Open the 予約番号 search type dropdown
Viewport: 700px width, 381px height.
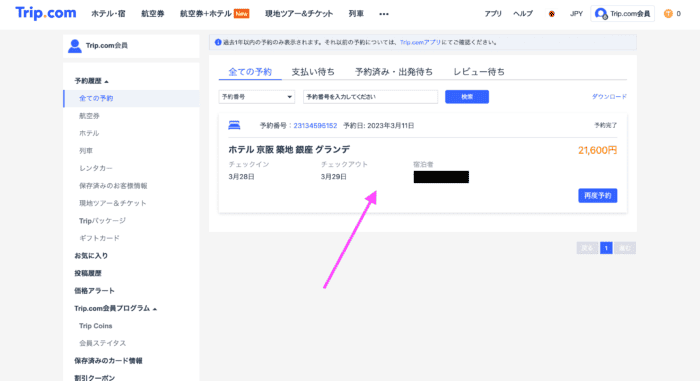tap(257, 97)
